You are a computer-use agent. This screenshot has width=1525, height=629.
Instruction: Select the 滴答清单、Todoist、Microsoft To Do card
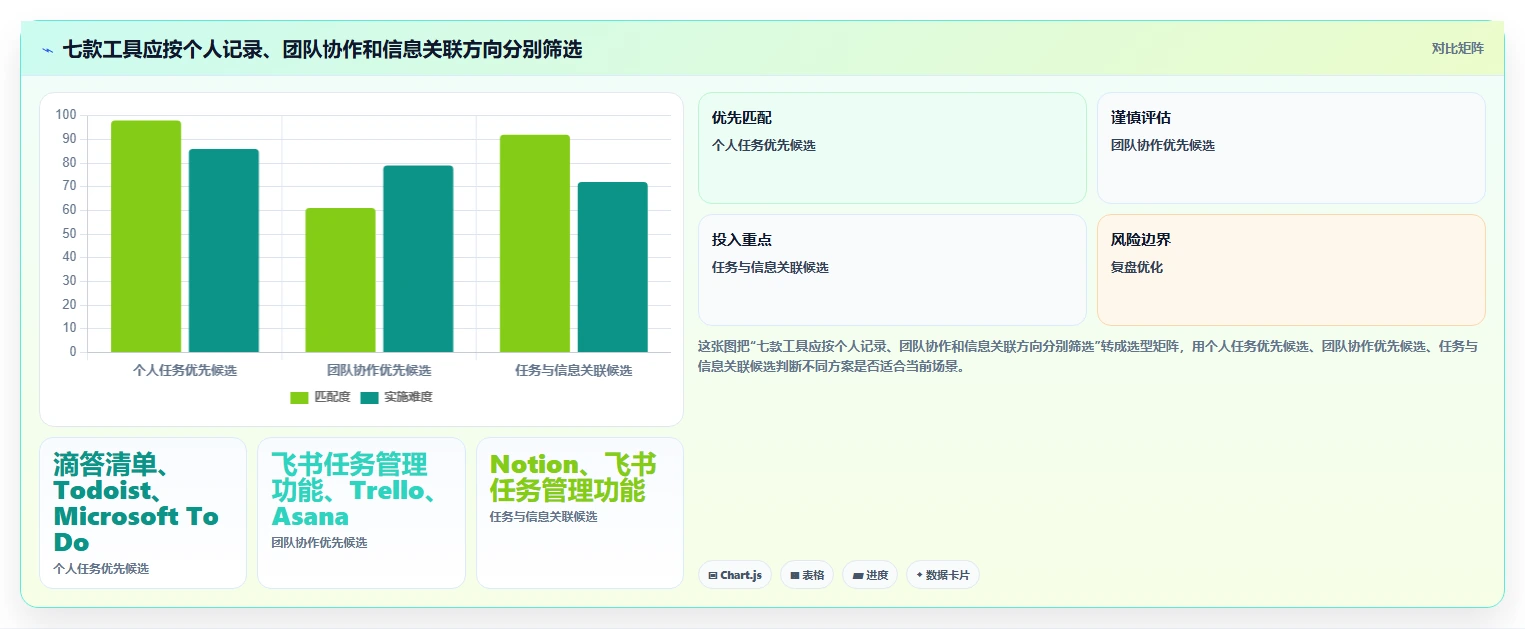click(x=143, y=513)
